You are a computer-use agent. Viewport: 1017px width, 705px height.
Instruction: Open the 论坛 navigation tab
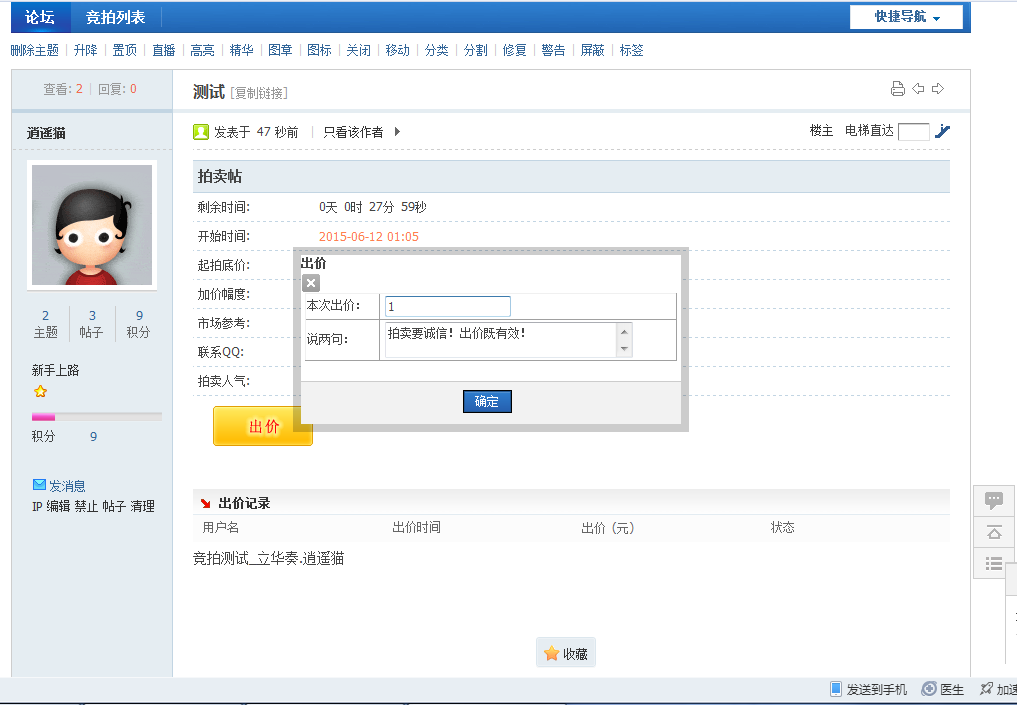click(40, 18)
